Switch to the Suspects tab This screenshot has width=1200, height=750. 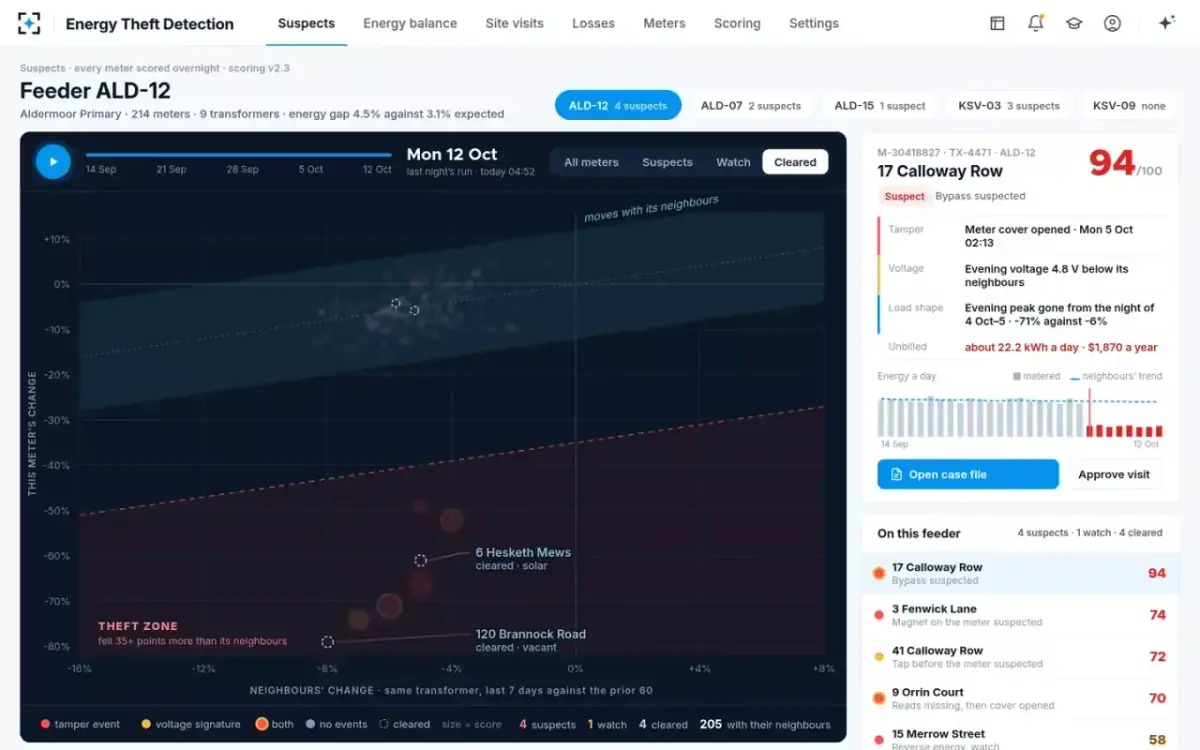306,23
